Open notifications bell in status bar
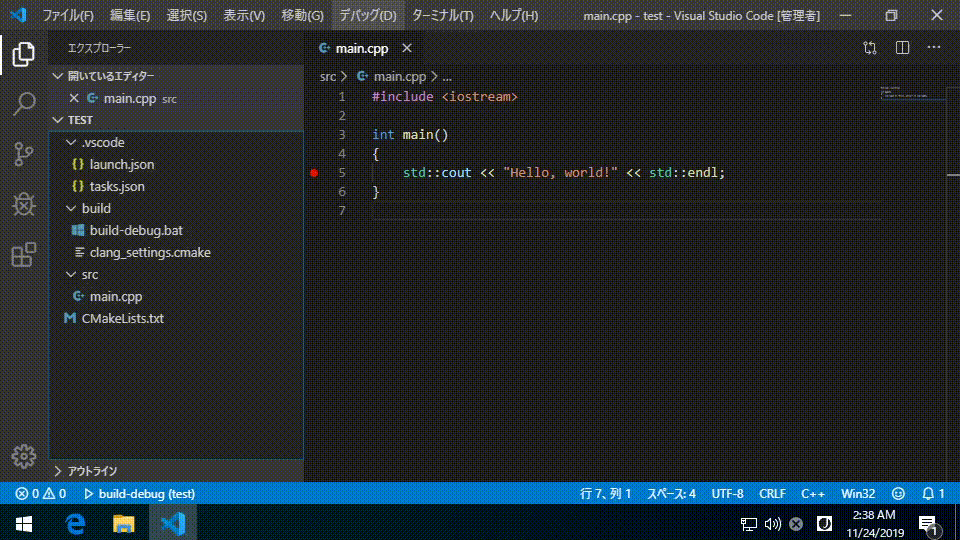Image resolution: width=960 pixels, height=540 pixels. pos(934,493)
